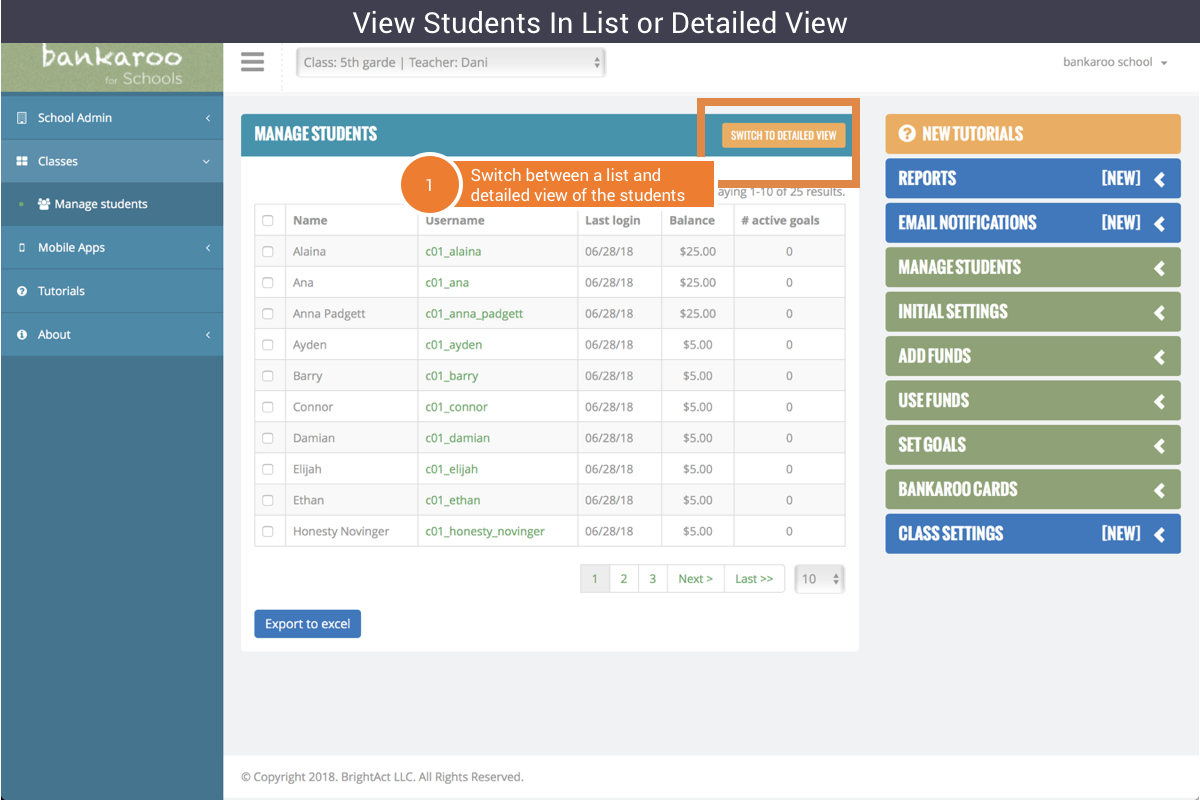The width and height of the screenshot is (1200, 800).
Task: Click the Mobile Apps phone icon
Action: click(22, 248)
